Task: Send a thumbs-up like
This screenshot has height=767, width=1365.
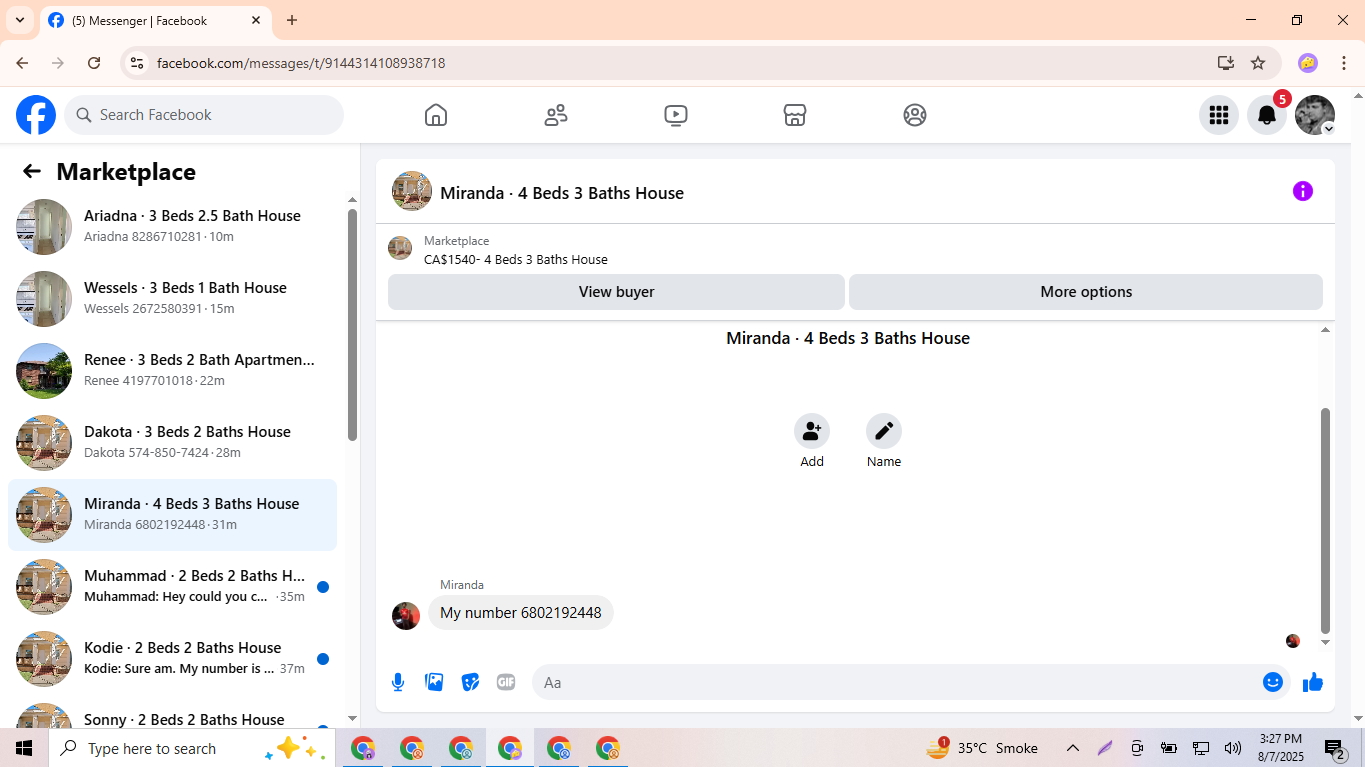Action: coord(1313,682)
